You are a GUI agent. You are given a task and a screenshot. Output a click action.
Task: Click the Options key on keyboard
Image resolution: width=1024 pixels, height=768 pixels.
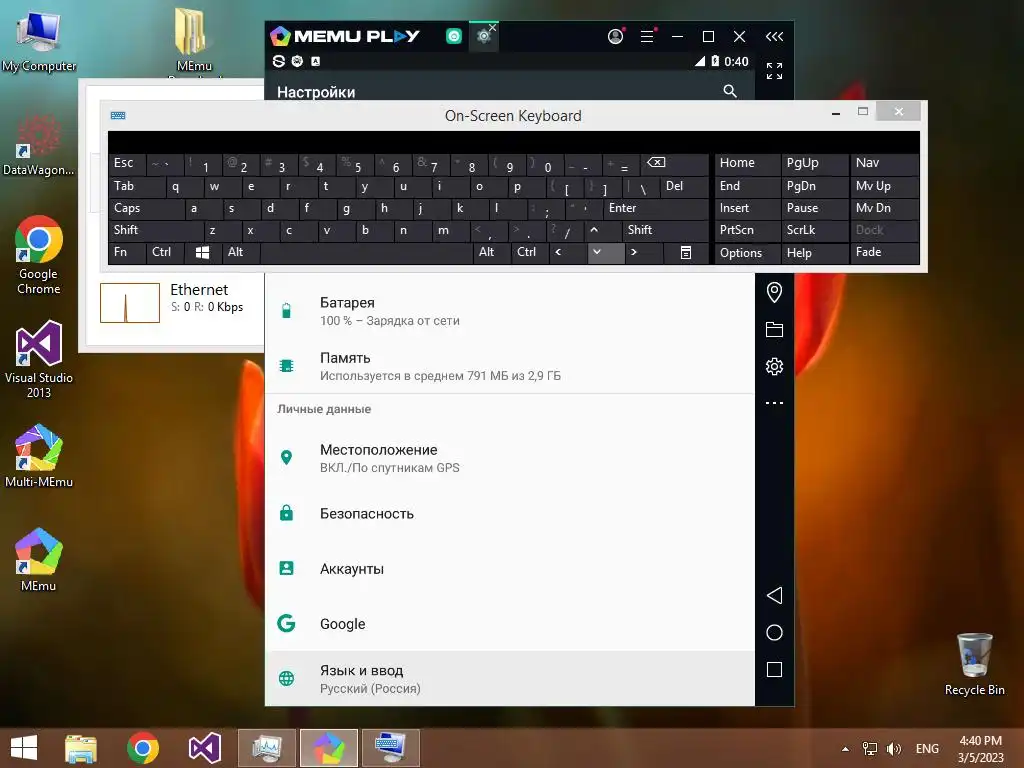747,253
